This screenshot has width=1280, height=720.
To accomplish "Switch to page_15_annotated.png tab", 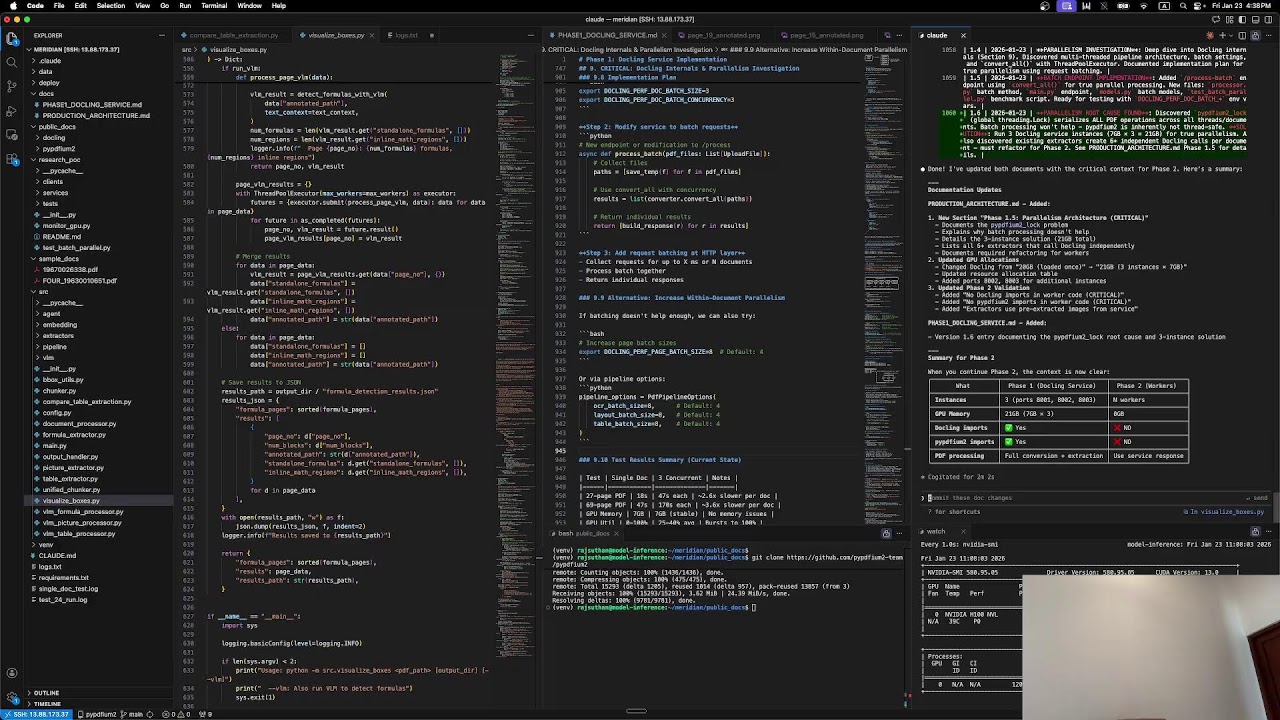I will 826,35.
